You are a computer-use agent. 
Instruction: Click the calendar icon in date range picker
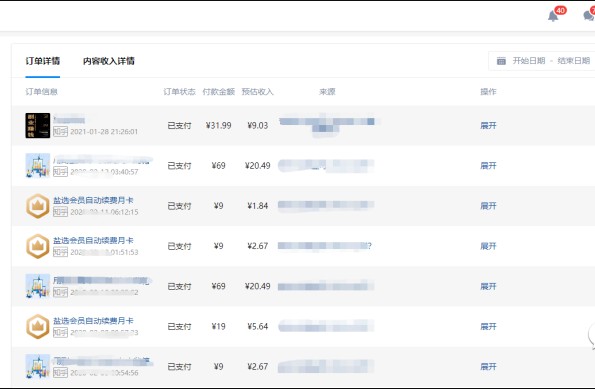pyautogui.click(x=501, y=61)
